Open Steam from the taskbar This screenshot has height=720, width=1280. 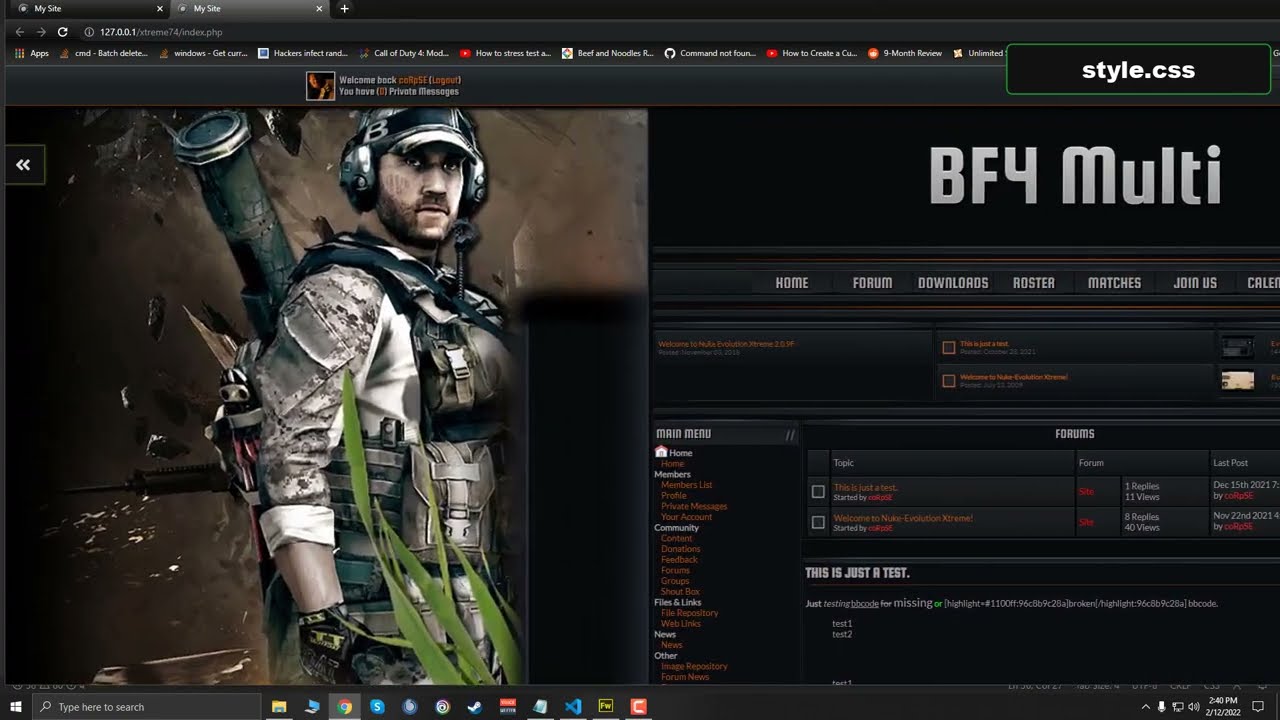click(475, 707)
